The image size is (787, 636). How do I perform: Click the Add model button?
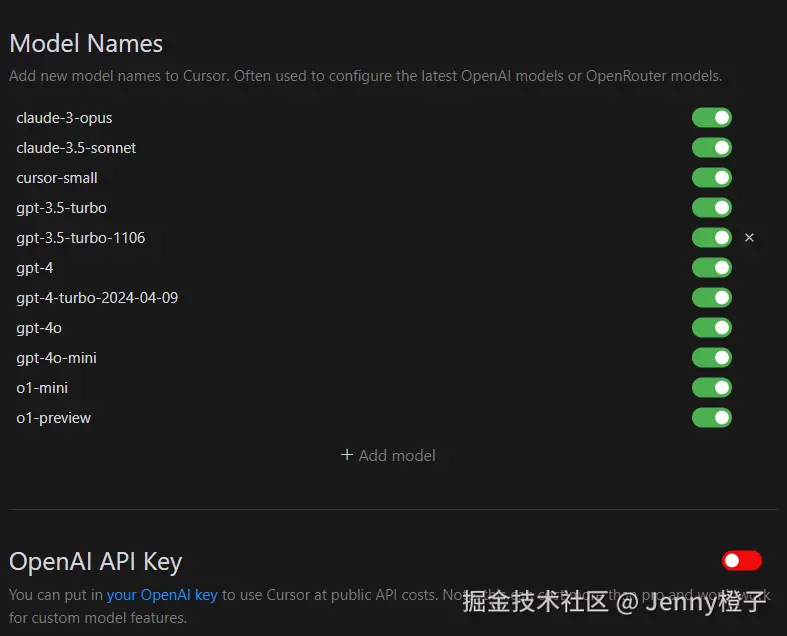click(388, 455)
